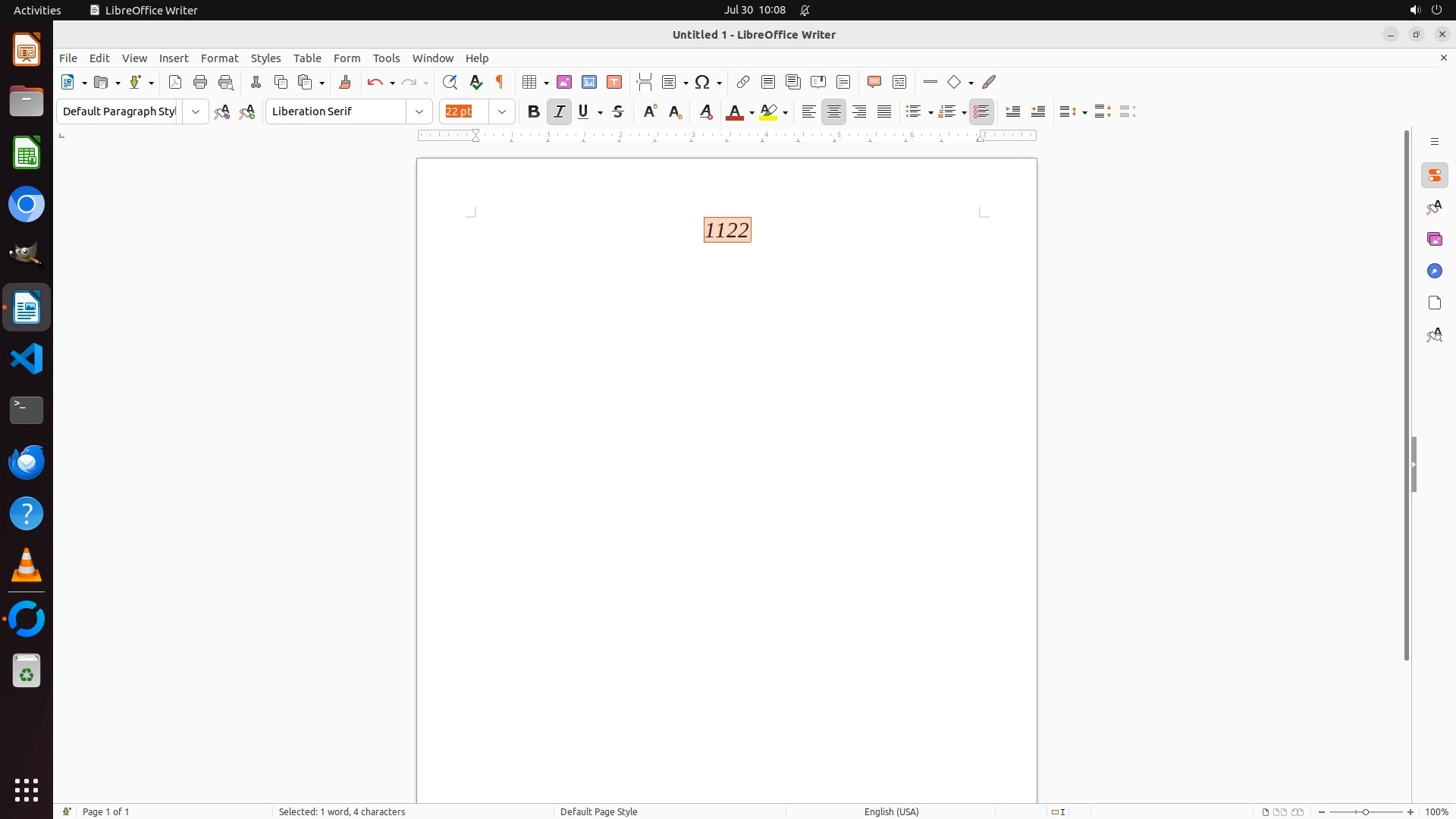The height and width of the screenshot is (819, 1456).
Task: Click Default Page Style in status bar
Action: (x=598, y=811)
